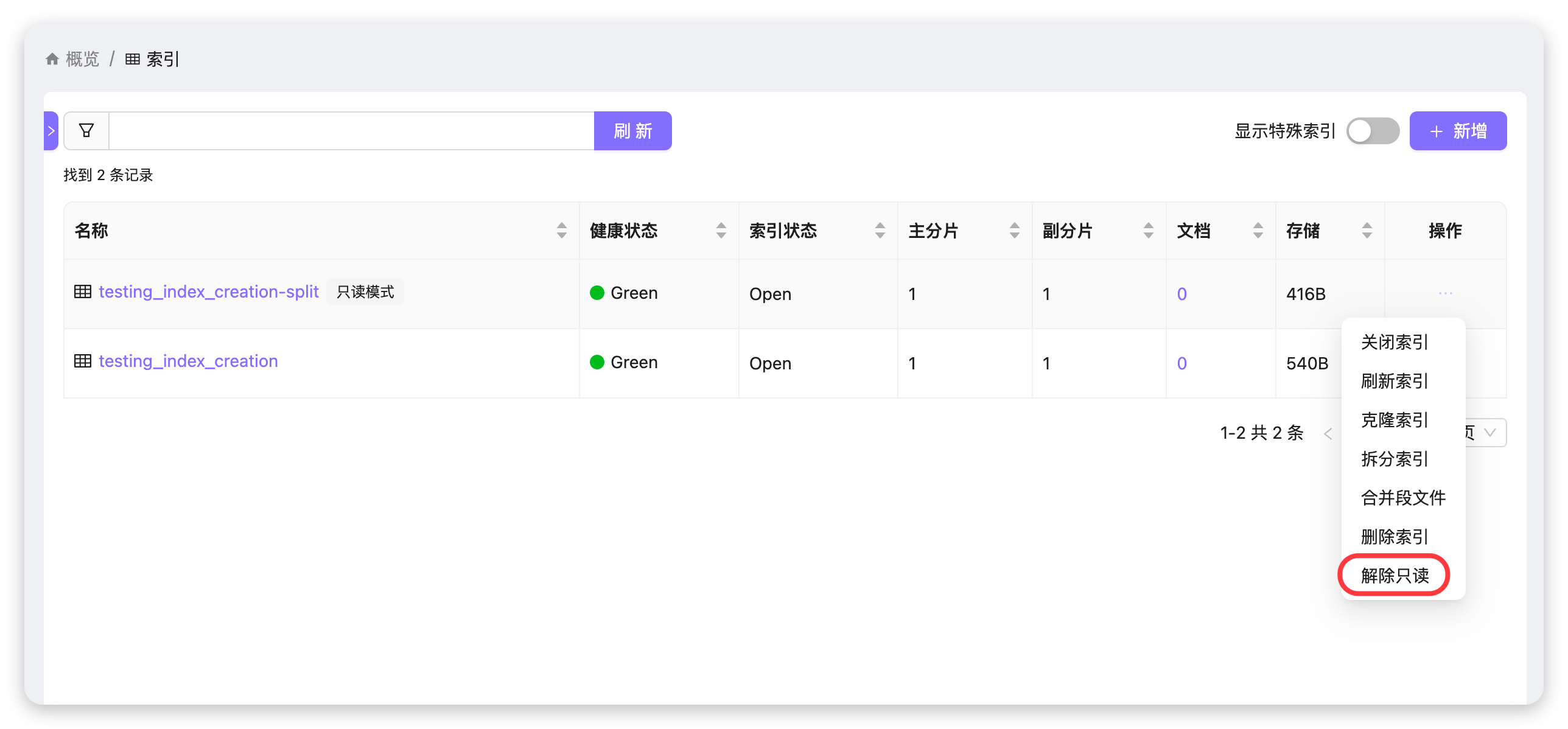Viewport: 1568px width, 729px height.
Task: Click the 刷新 button
Action: point(632,131)
